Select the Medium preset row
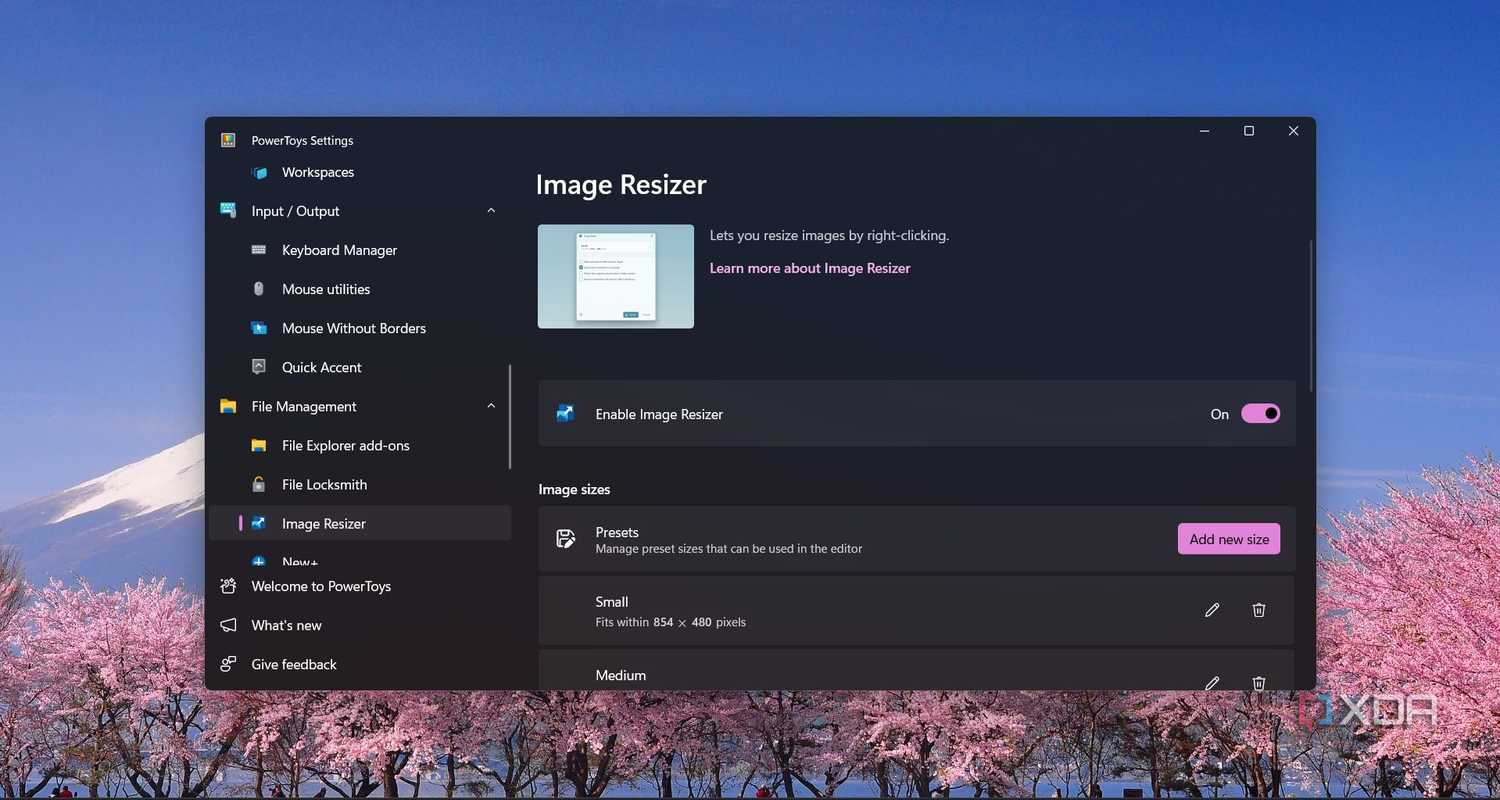This screenshot has height=800, width=1500. [916, 670]
